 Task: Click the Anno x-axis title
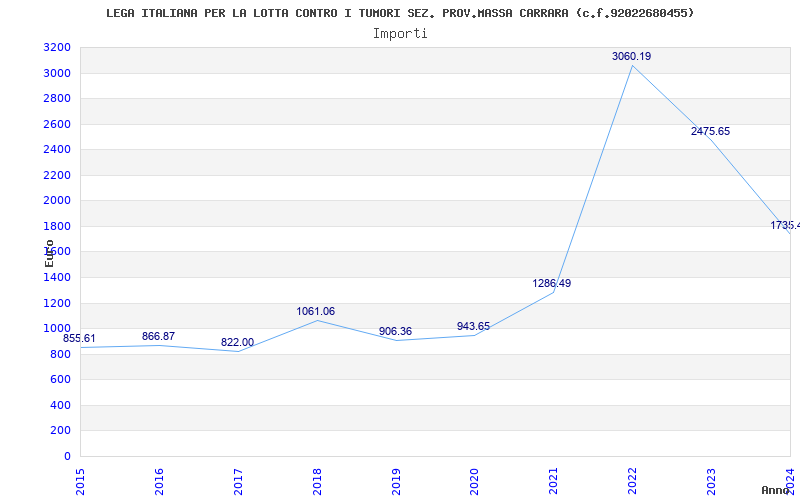776,490
